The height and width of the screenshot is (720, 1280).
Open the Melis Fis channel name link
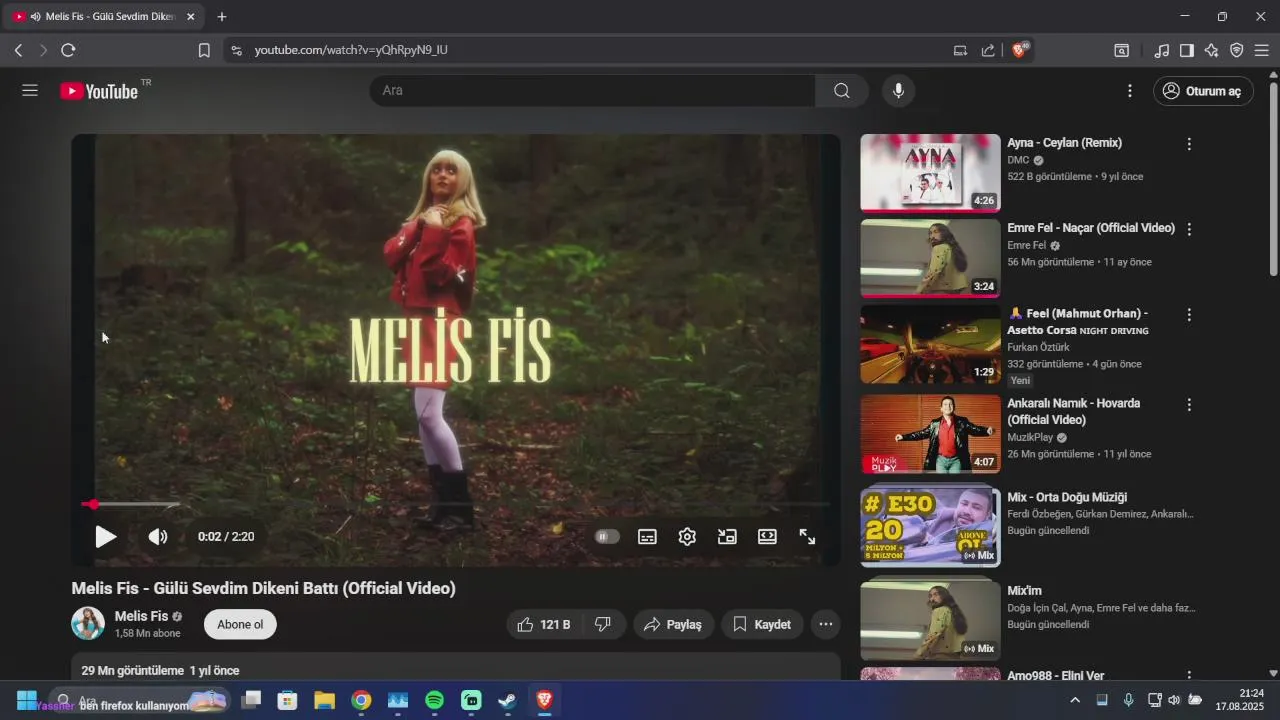(x=141, y=616)
